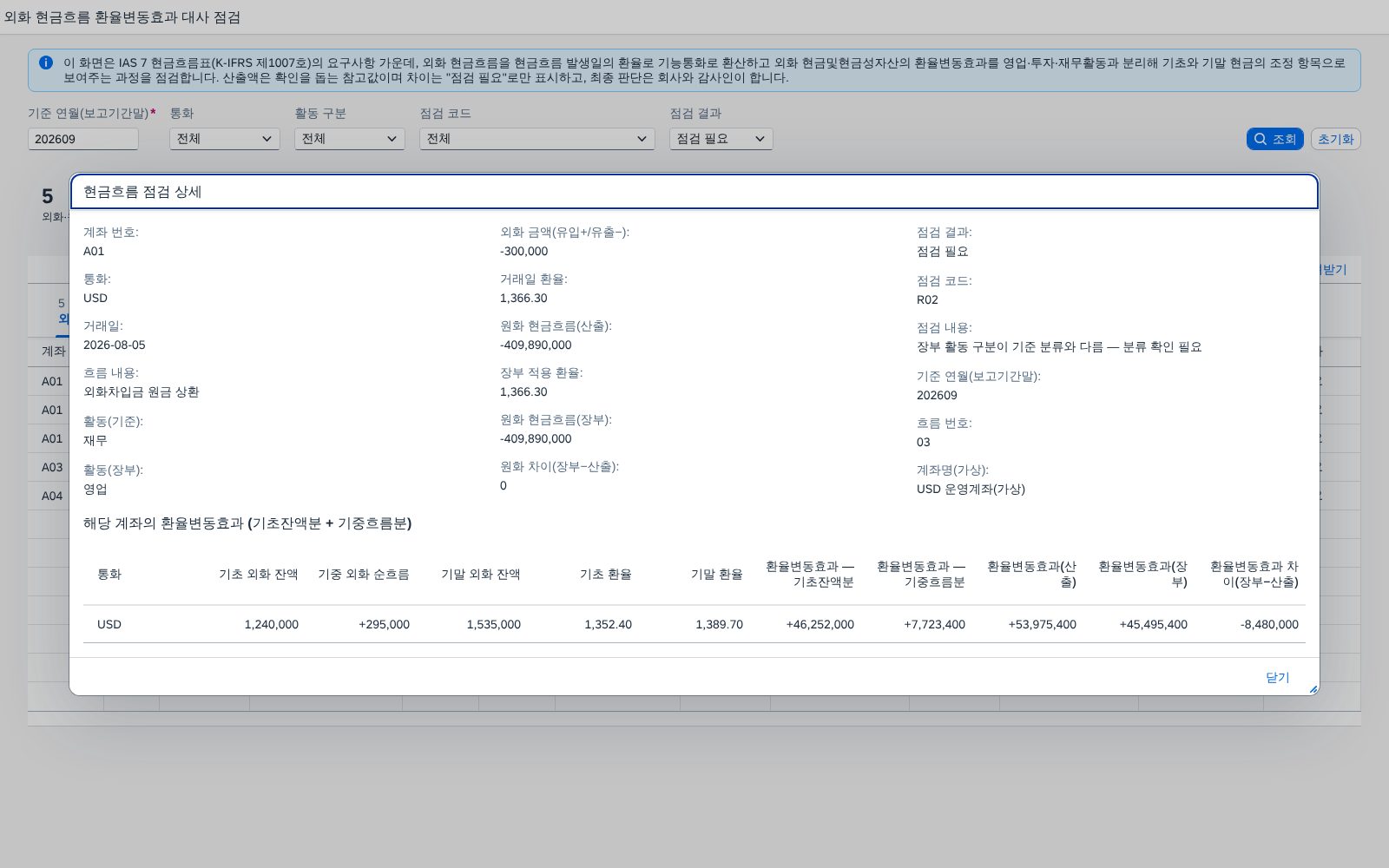The width and height of the screenshot is (1389, 868).
Task: Click the dialog resize handle icon
Action: pos(1313,689)
